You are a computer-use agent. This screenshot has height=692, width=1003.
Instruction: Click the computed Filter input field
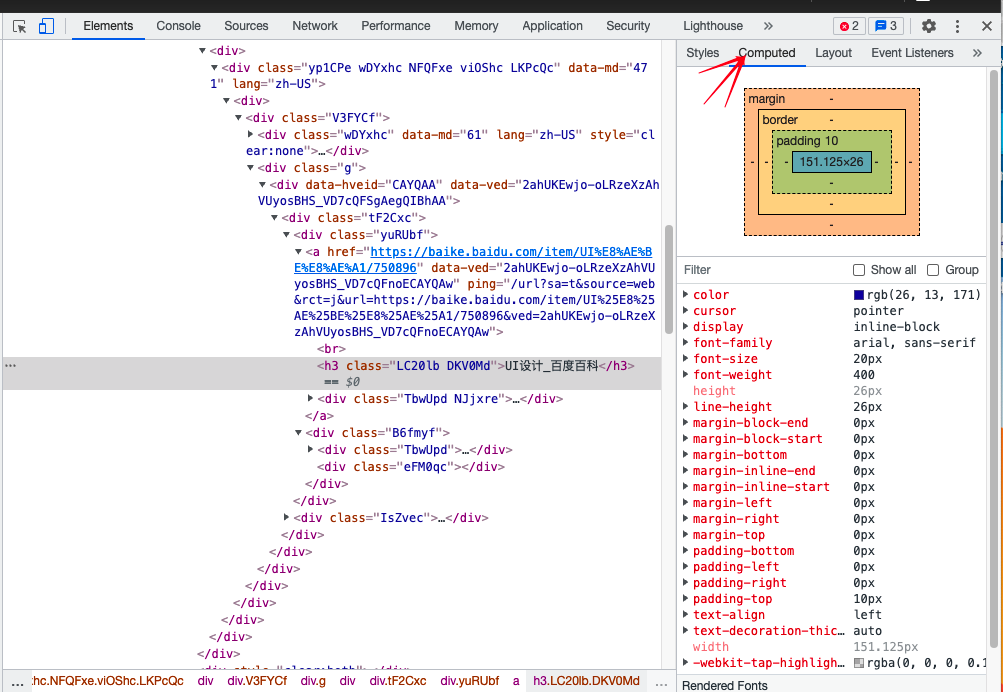coord(764,270)
